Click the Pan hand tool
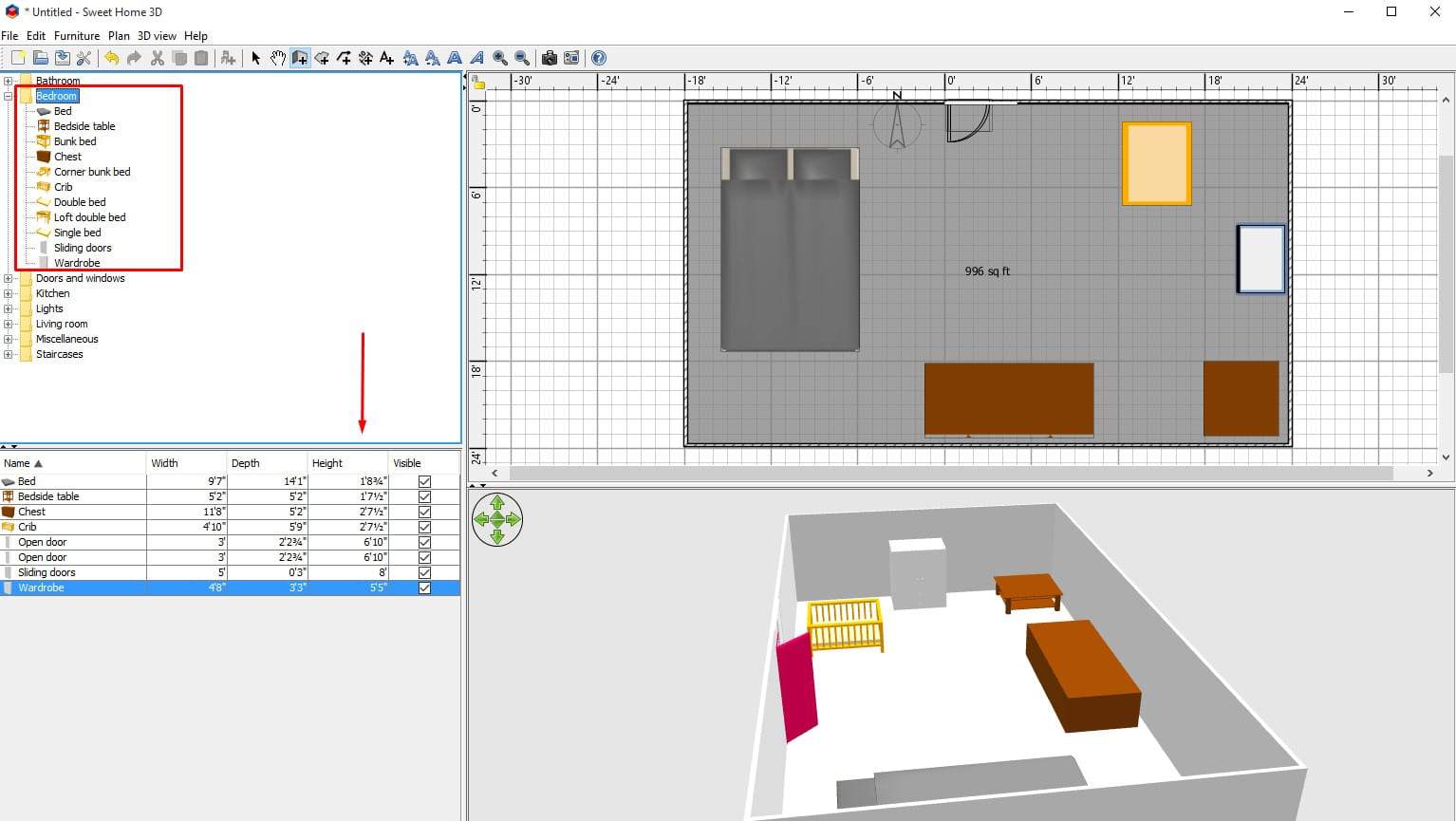 click(277, 58)
